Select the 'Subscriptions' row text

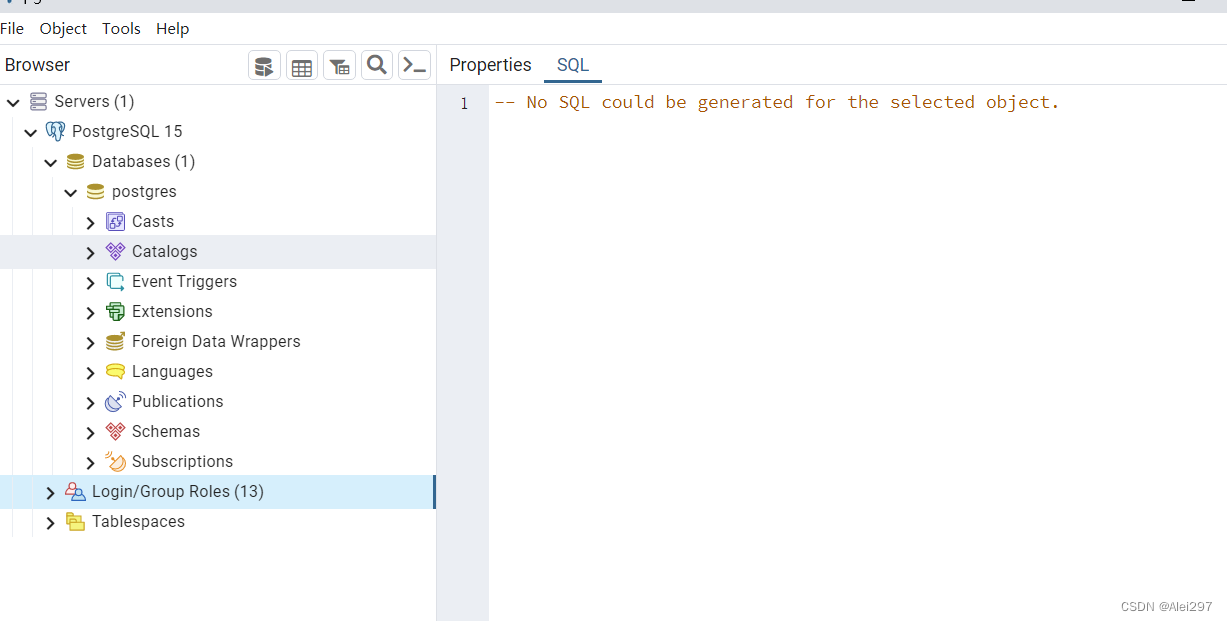pos(182,462)
